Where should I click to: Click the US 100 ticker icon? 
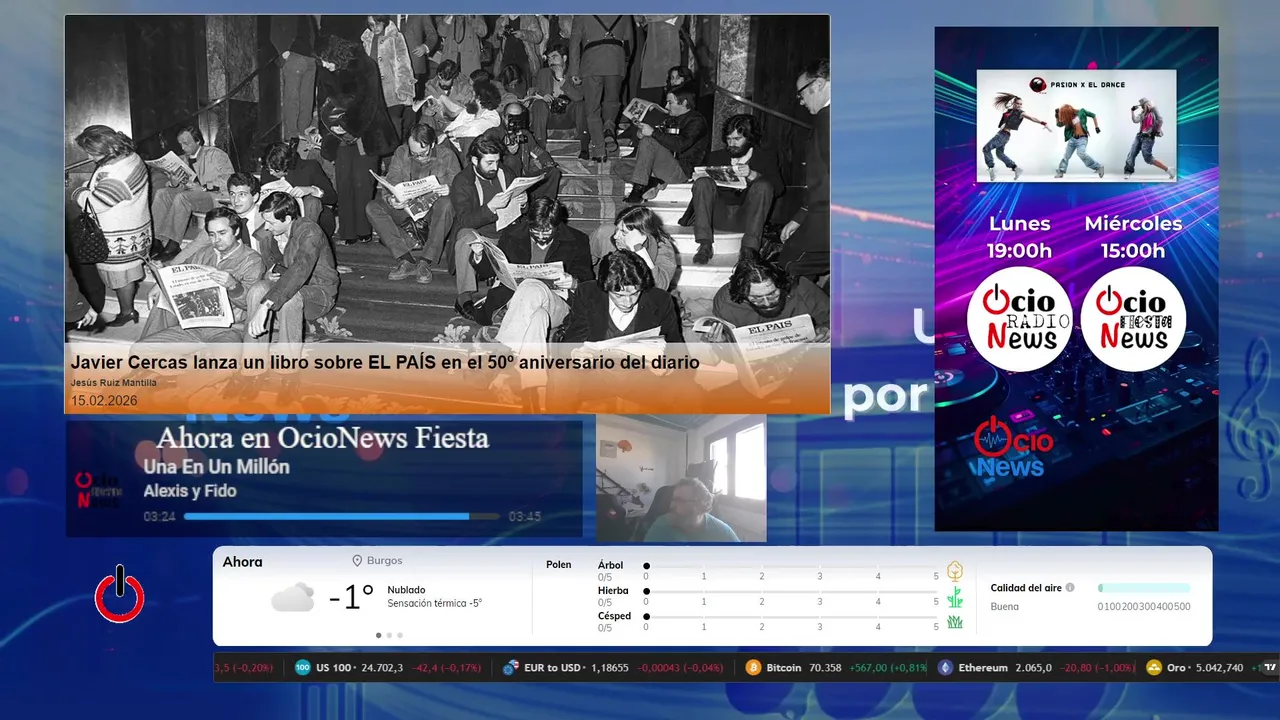[303, 667]
